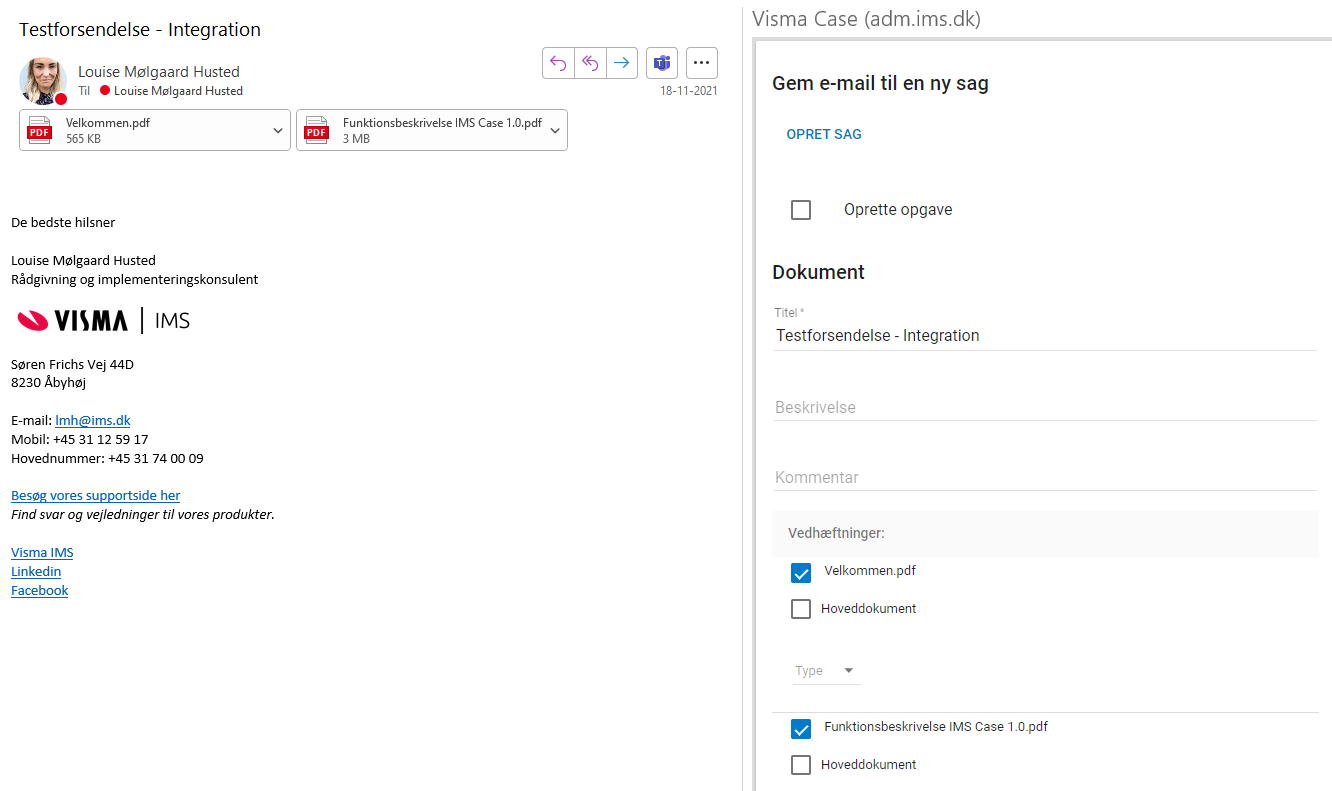Forward the email using forward arrow

[x=622, y=63]
